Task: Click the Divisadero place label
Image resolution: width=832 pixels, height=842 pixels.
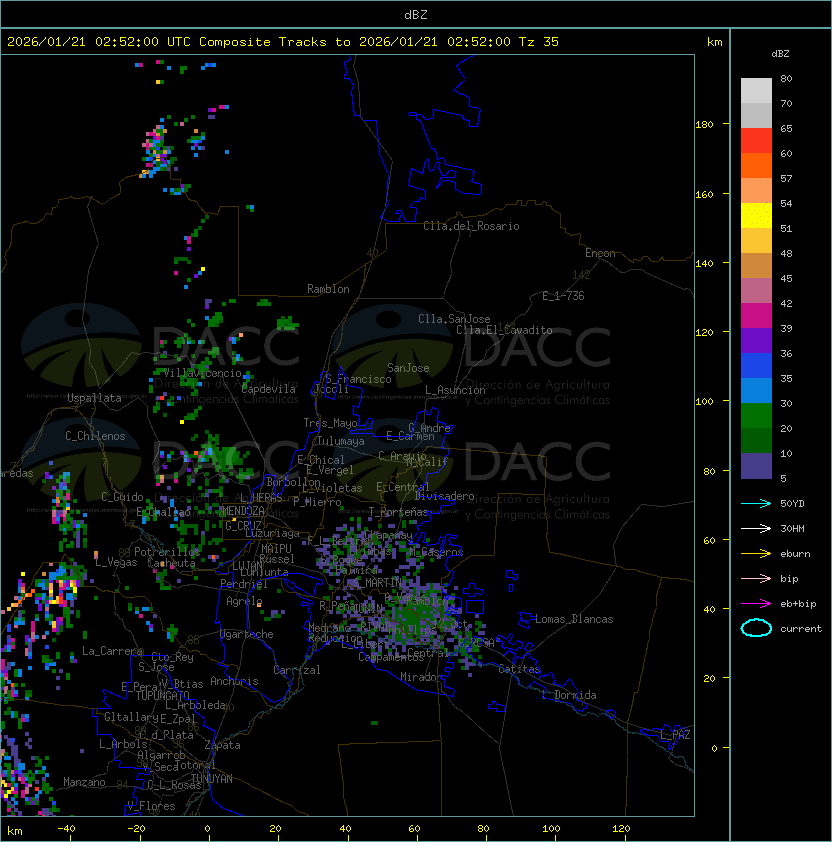Action: [x=444, y=496]
